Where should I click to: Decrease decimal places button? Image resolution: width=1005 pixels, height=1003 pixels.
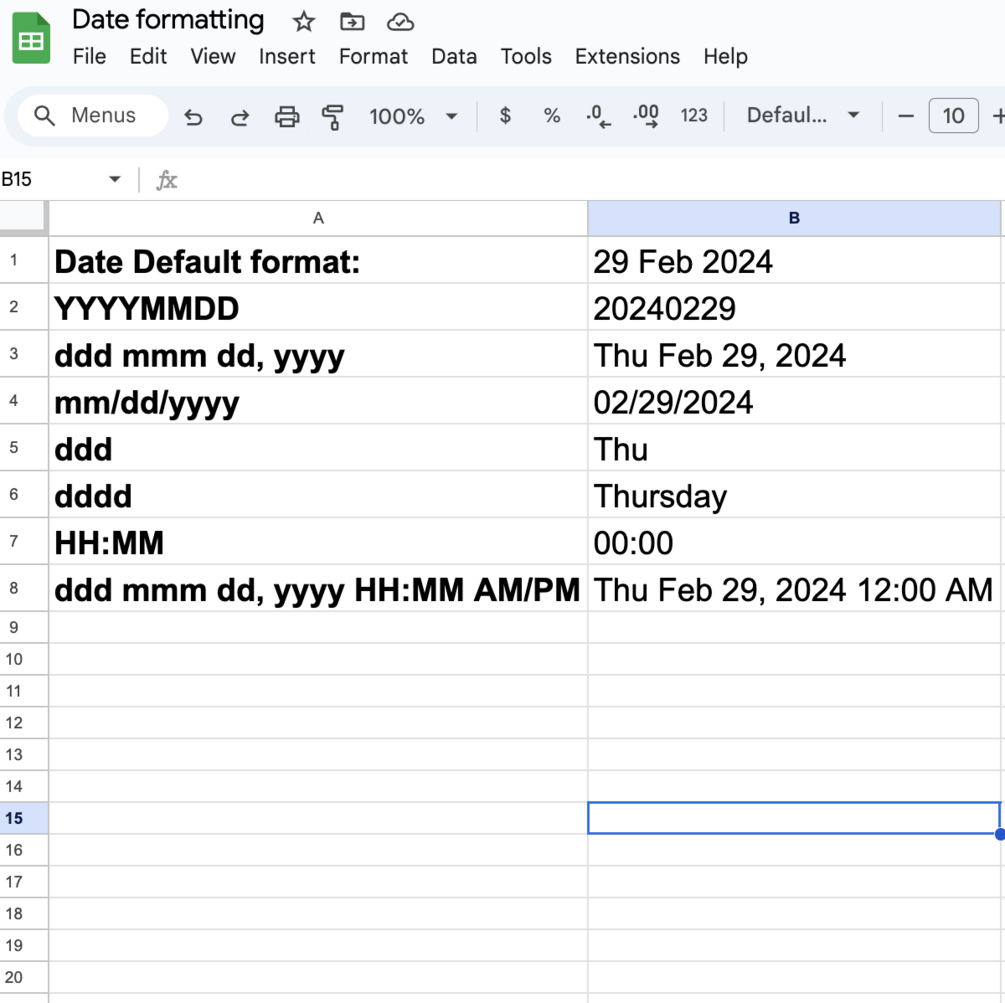coord(598,117)
